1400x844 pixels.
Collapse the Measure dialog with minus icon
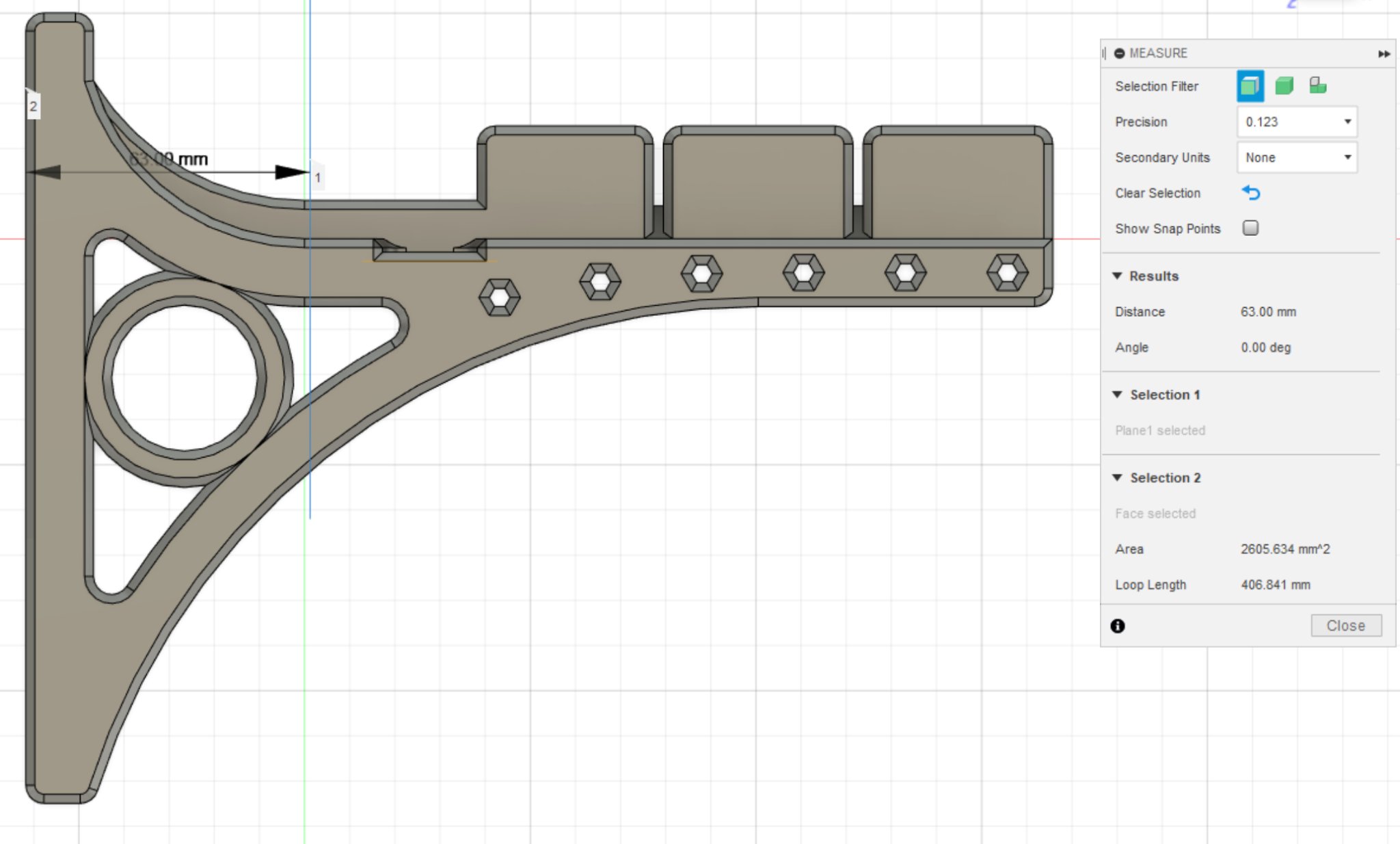(x=1119, y=53)
